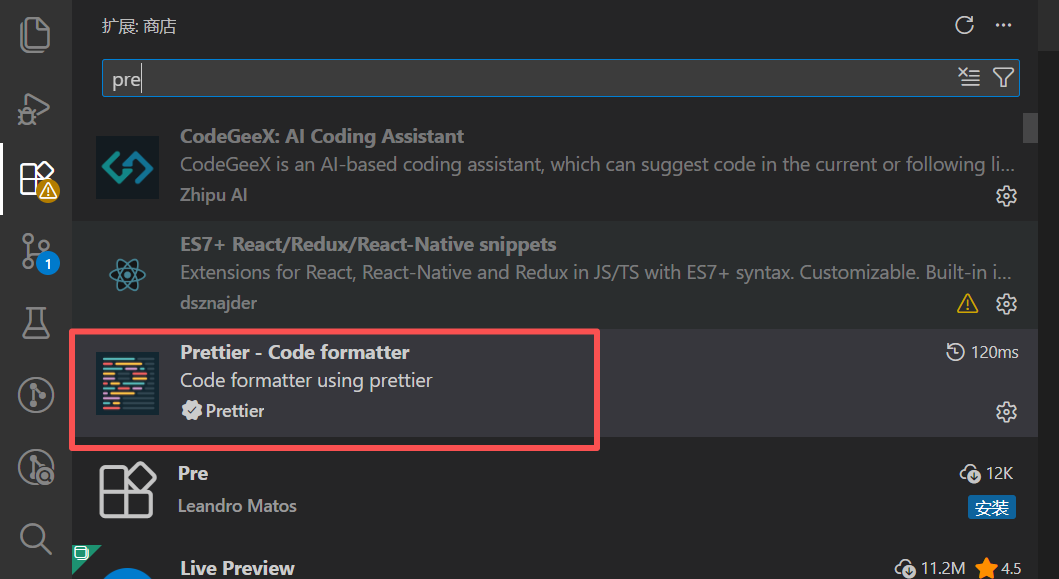Refresh the extensions list
The width and height of the screenshot is (1059, 579).
tap(964, 26)
